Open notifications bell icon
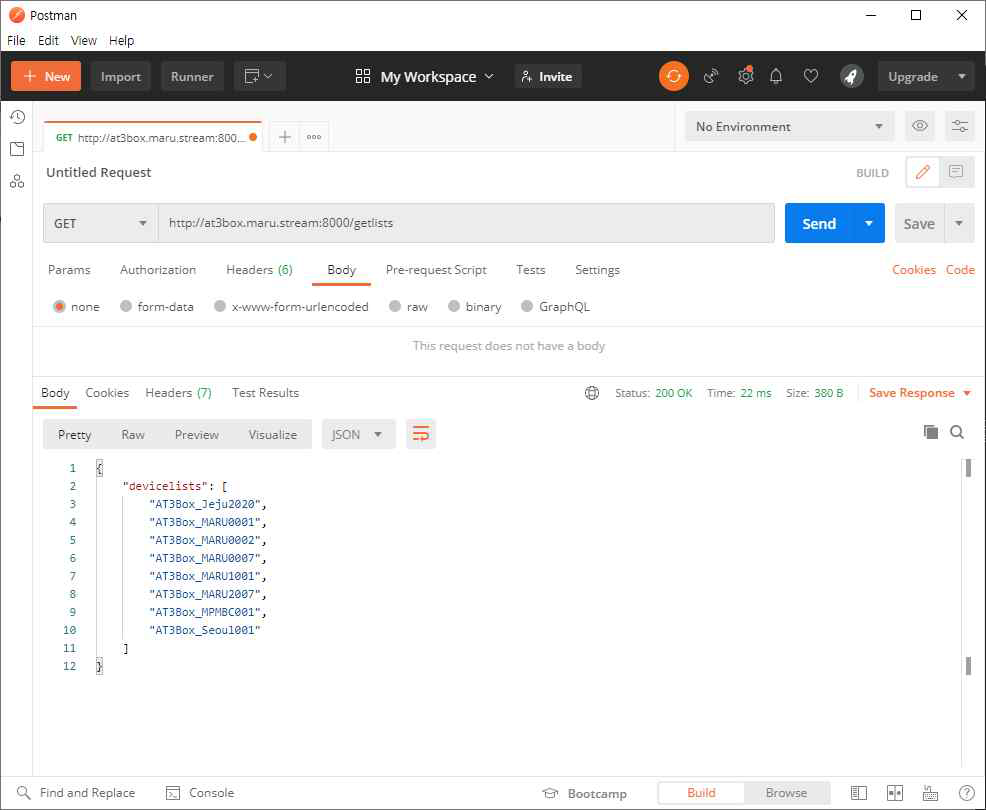This screenshot has width=986, height=810. click(776, 77)
